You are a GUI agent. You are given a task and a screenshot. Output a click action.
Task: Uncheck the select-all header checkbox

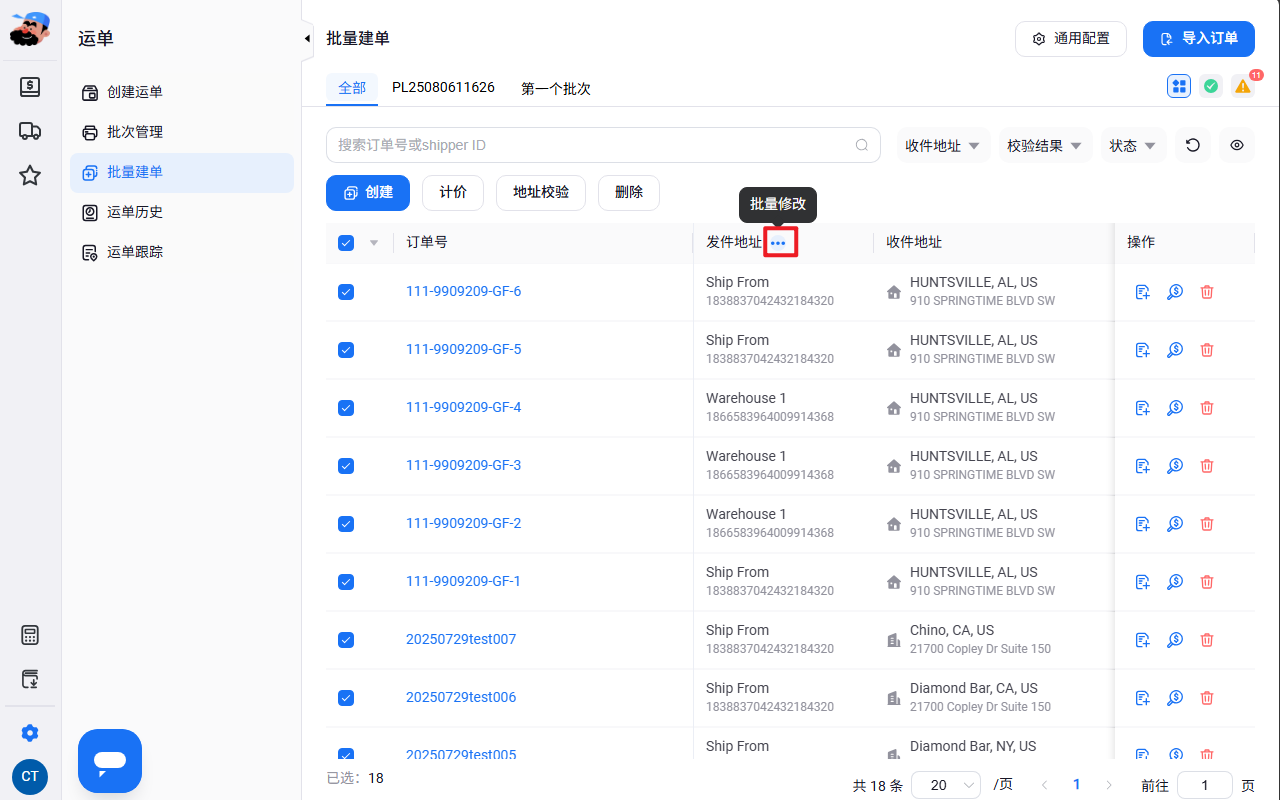click(346, 242)
